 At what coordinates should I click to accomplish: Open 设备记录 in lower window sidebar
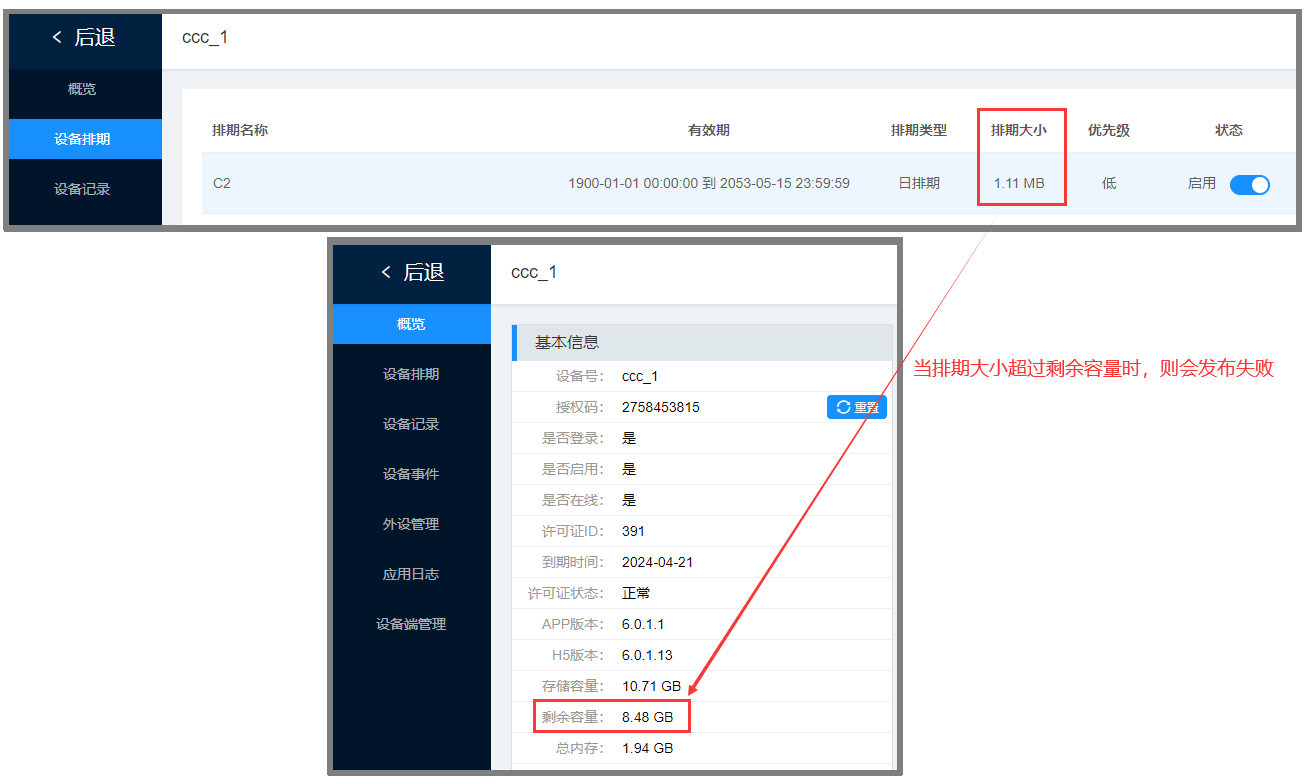pos(412,424)
